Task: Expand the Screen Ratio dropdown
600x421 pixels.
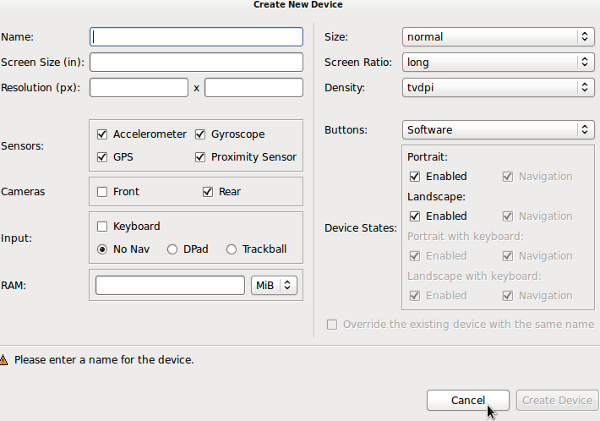Action: [x=498, y=62]
